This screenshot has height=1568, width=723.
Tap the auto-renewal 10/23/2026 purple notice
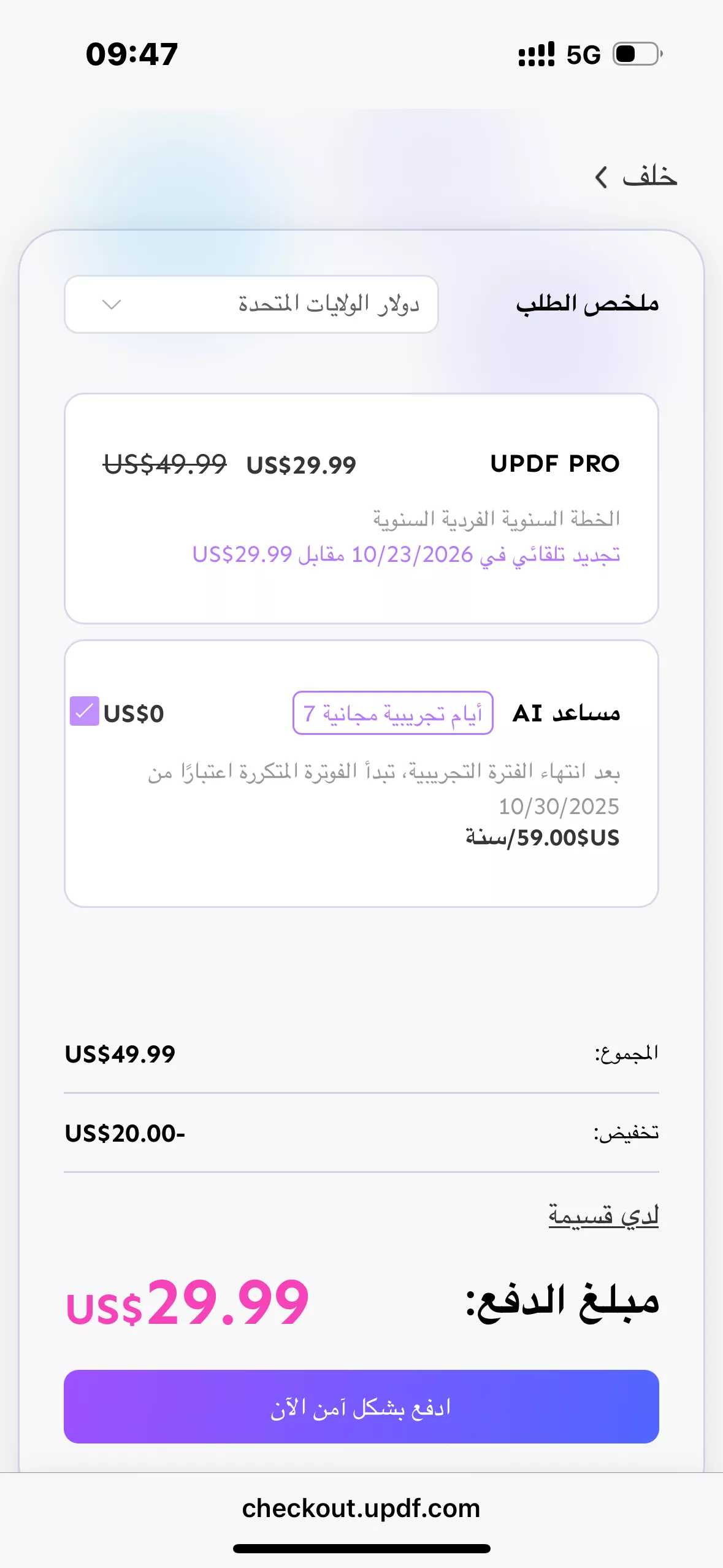pos(406,555)
